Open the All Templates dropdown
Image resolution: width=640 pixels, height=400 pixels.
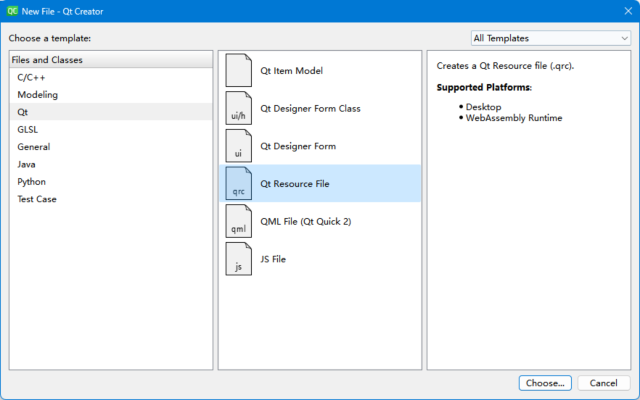[x=550, y=38]
